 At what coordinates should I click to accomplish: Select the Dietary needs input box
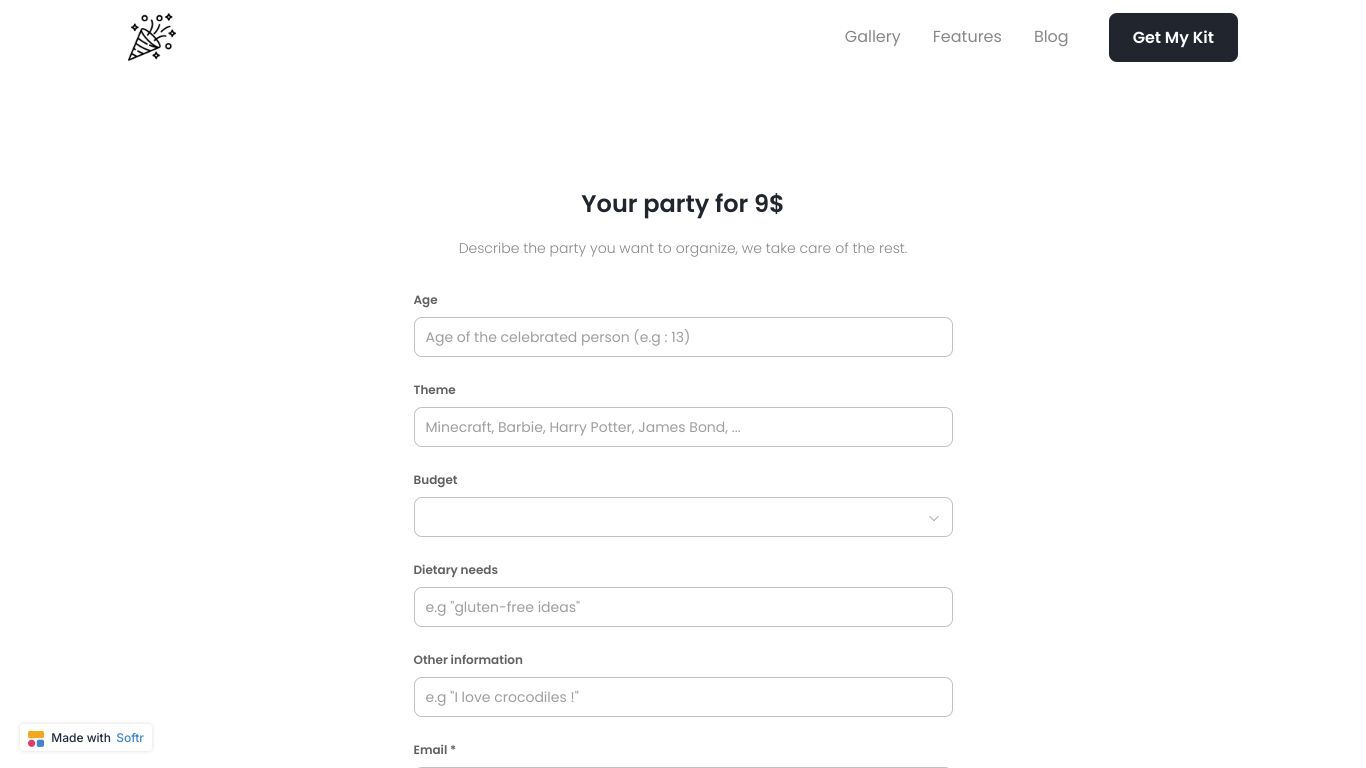click(x=683, y=607)
